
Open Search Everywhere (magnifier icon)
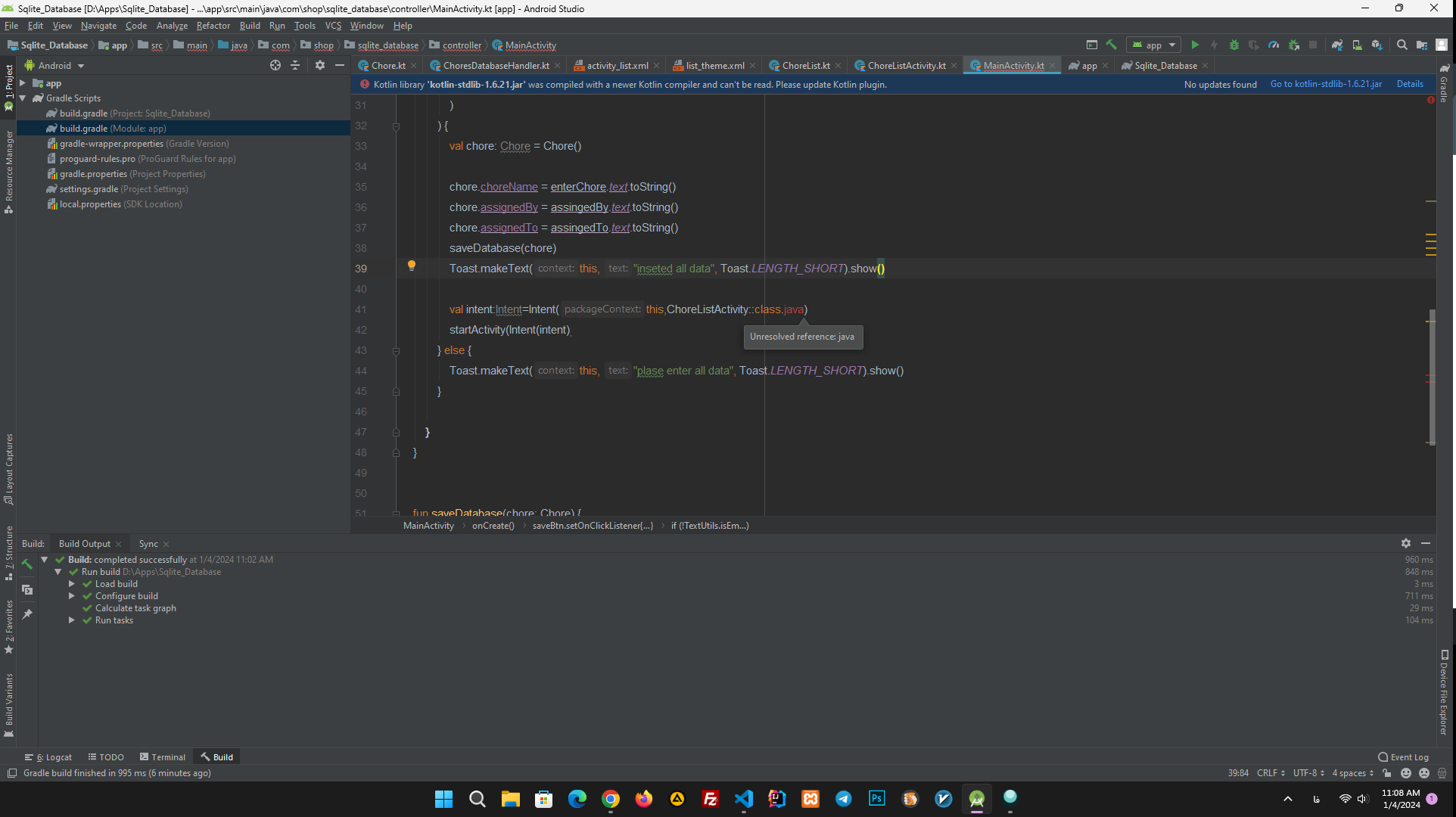click(x=1402, y=45)
